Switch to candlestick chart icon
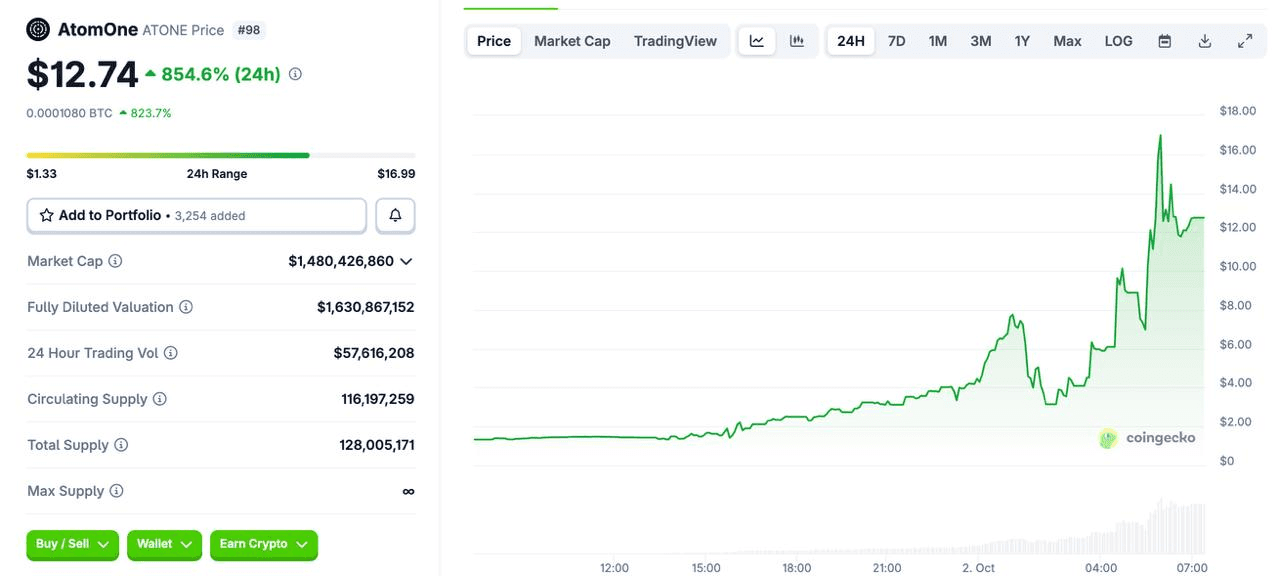 click(x=797, y=41)
